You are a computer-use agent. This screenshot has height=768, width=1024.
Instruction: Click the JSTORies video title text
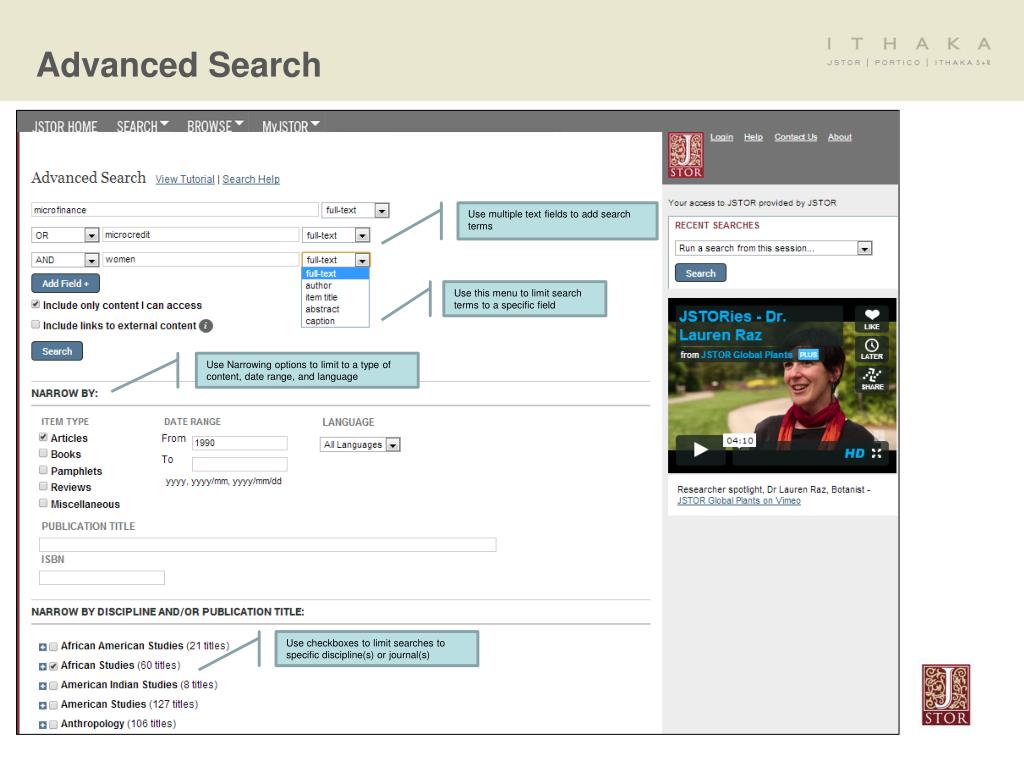pos(732,325)
